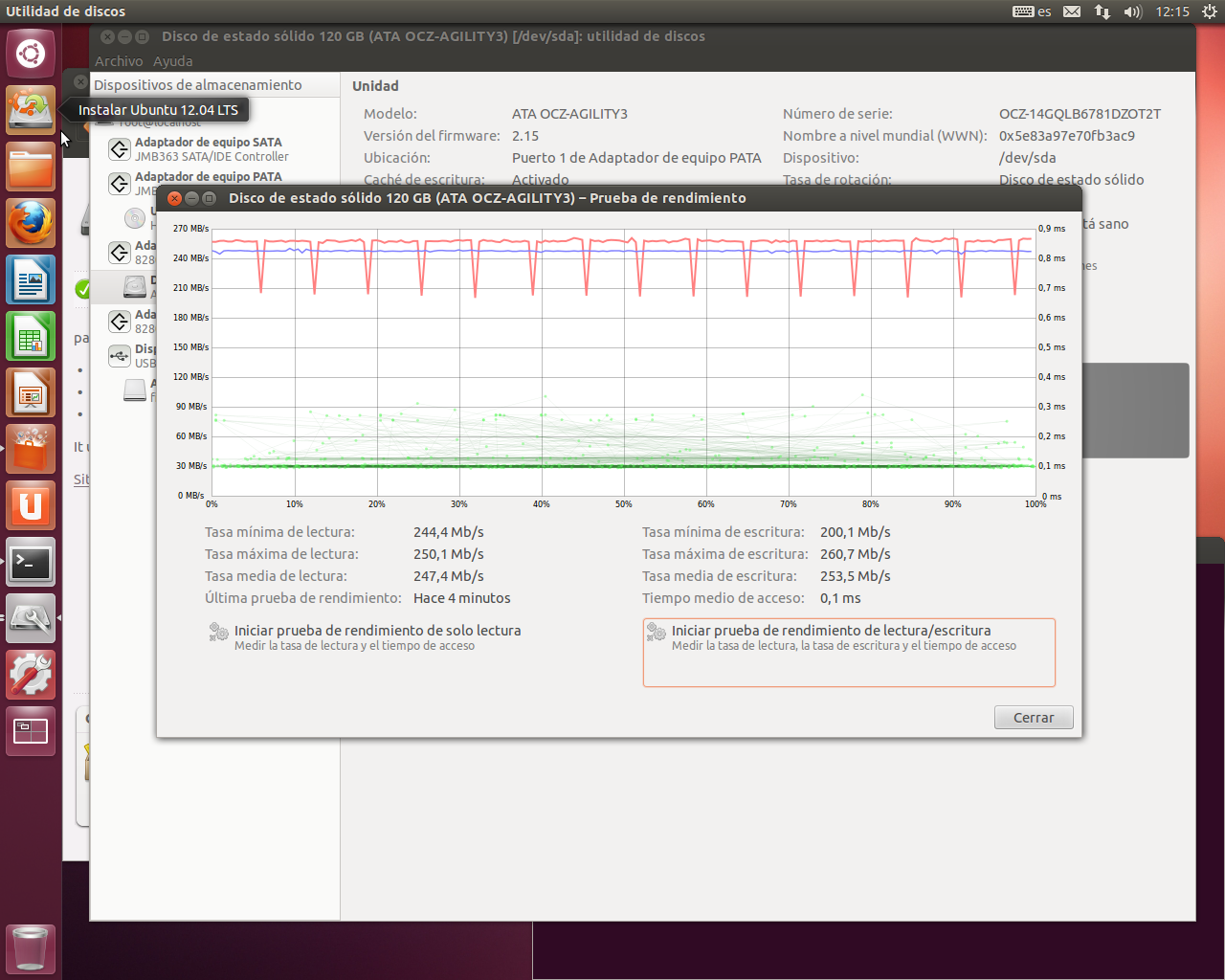This screenshot has width=1225, height=980.
Task: Start read/write benchmark 'de lectura/escritura'
Action: click(x=849, y=652)
